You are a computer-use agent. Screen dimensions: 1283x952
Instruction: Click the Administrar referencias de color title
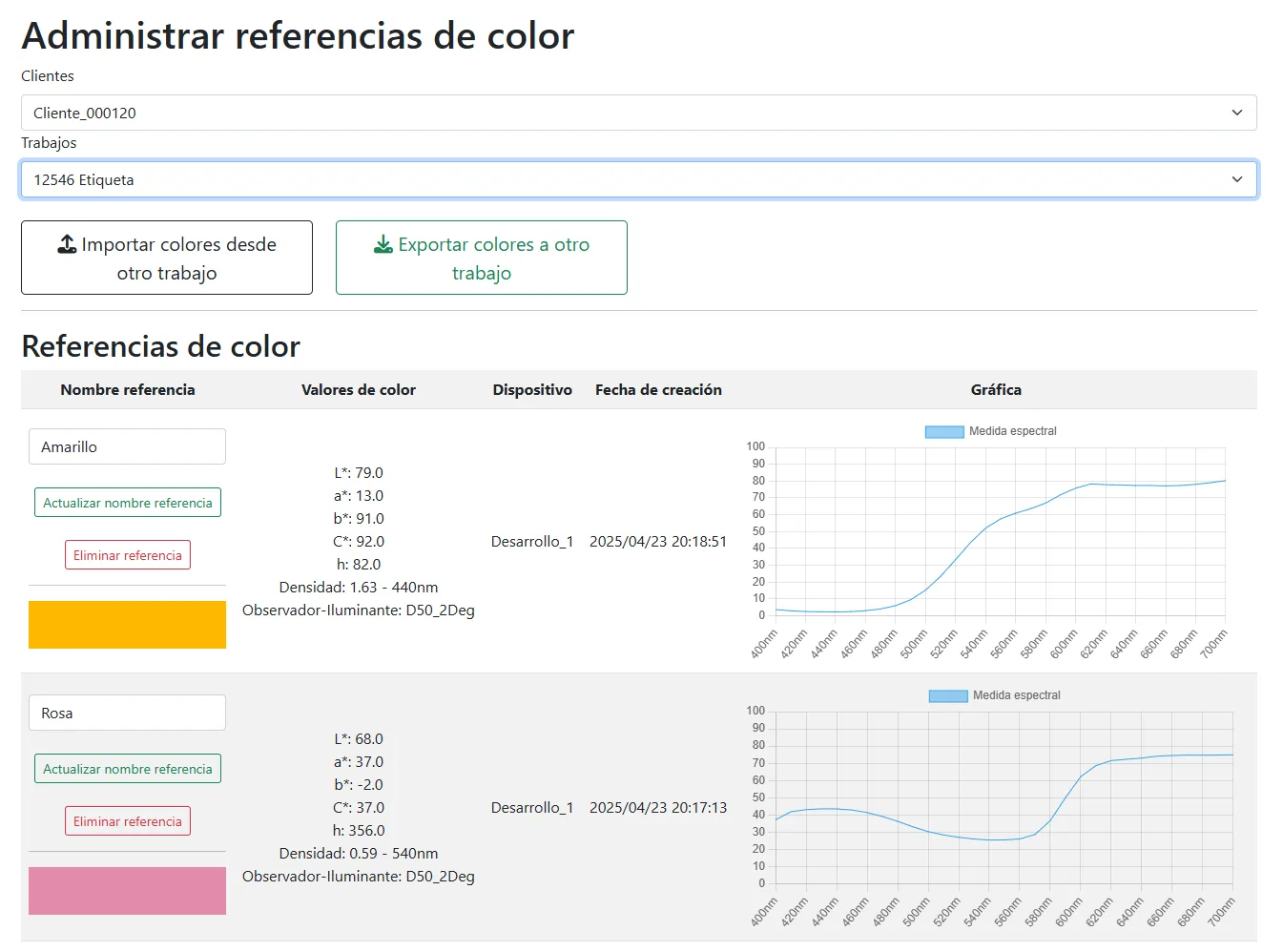[x=298, y=35]
